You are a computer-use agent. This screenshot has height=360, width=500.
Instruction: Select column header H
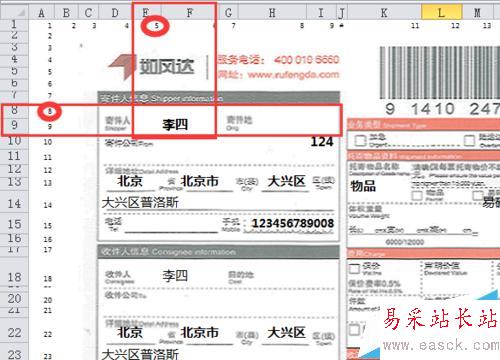(272, 13)
